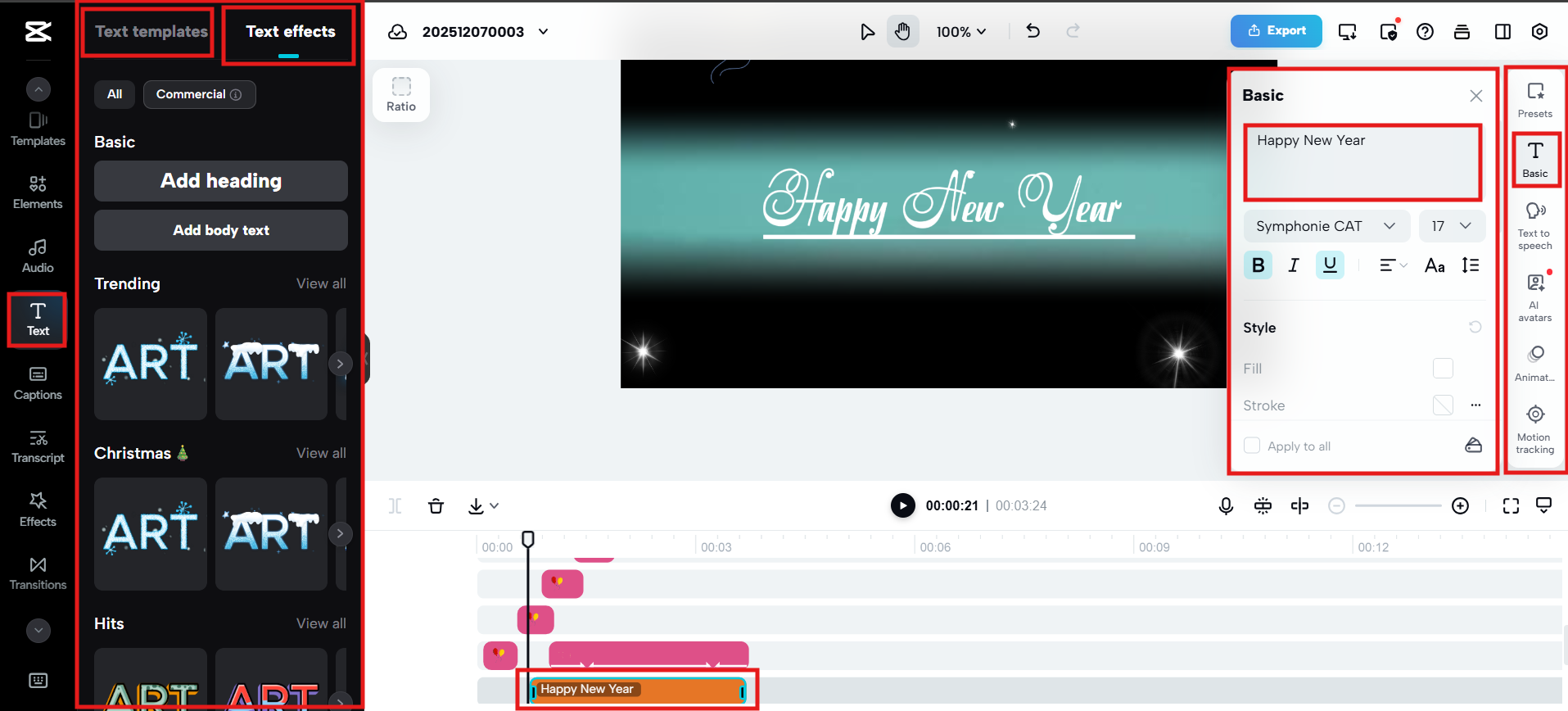This screenshot has height=711, width=1568.
Task: Select the pointer select tool
Action: pyautogui.click(x=867, y=32)
